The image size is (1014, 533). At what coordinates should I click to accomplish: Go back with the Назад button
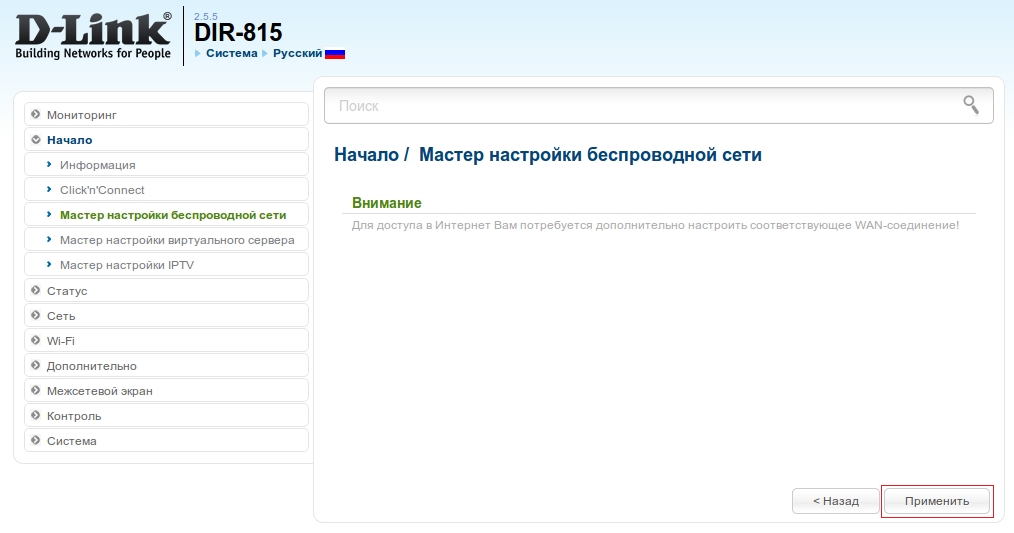coord(835,501)
